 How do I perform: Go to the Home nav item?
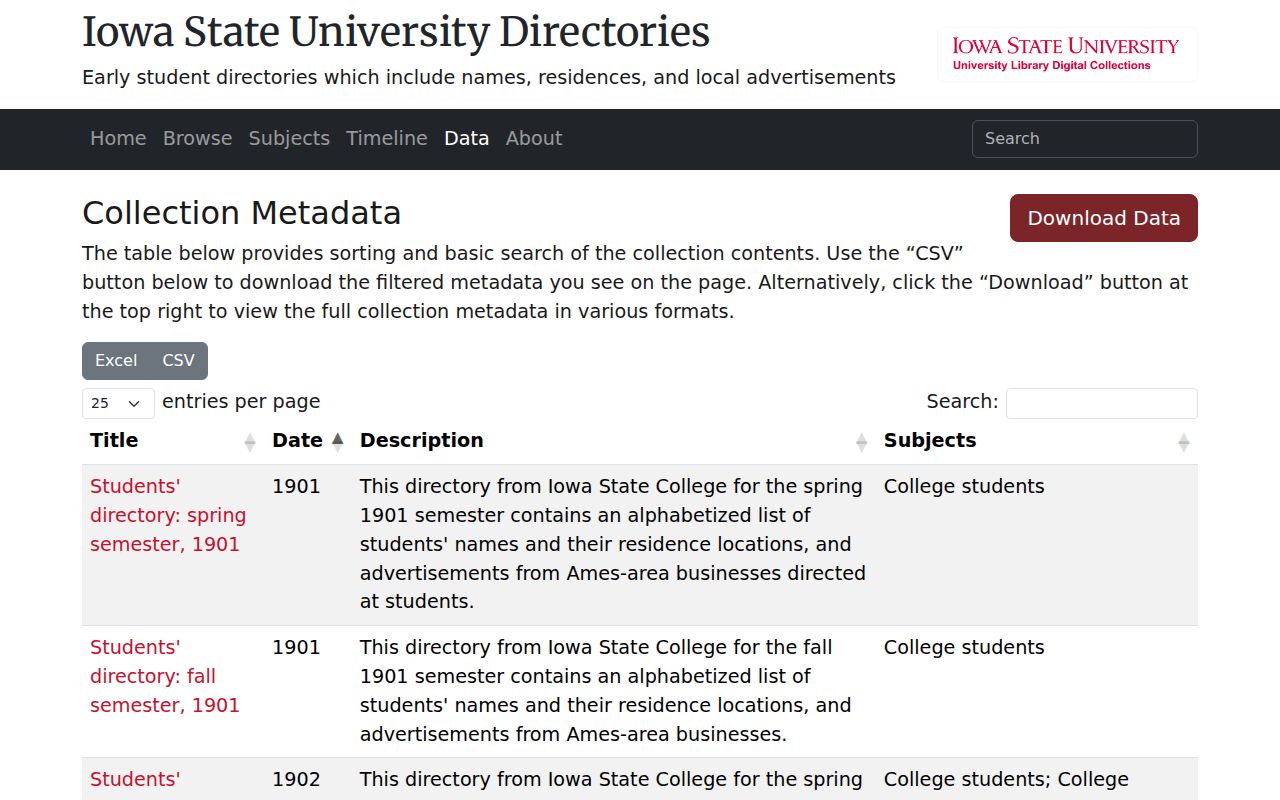click(x=118, y=138)
